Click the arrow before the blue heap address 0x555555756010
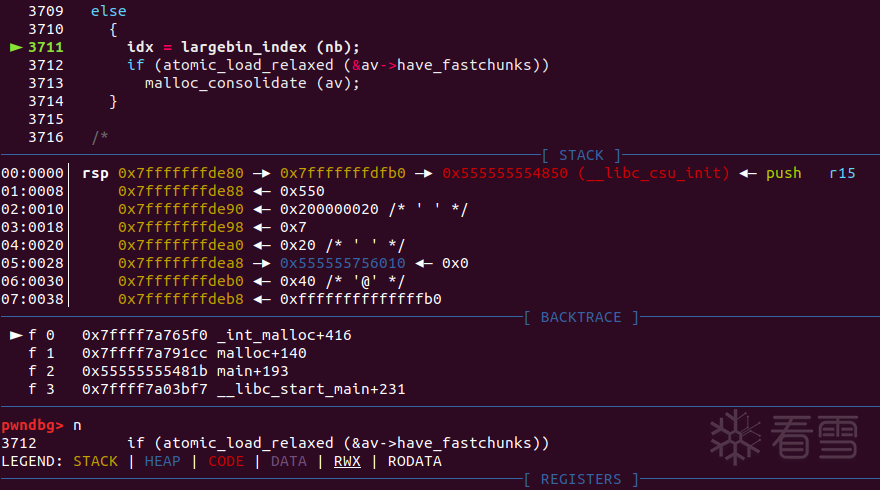 (x=262, y=263)
